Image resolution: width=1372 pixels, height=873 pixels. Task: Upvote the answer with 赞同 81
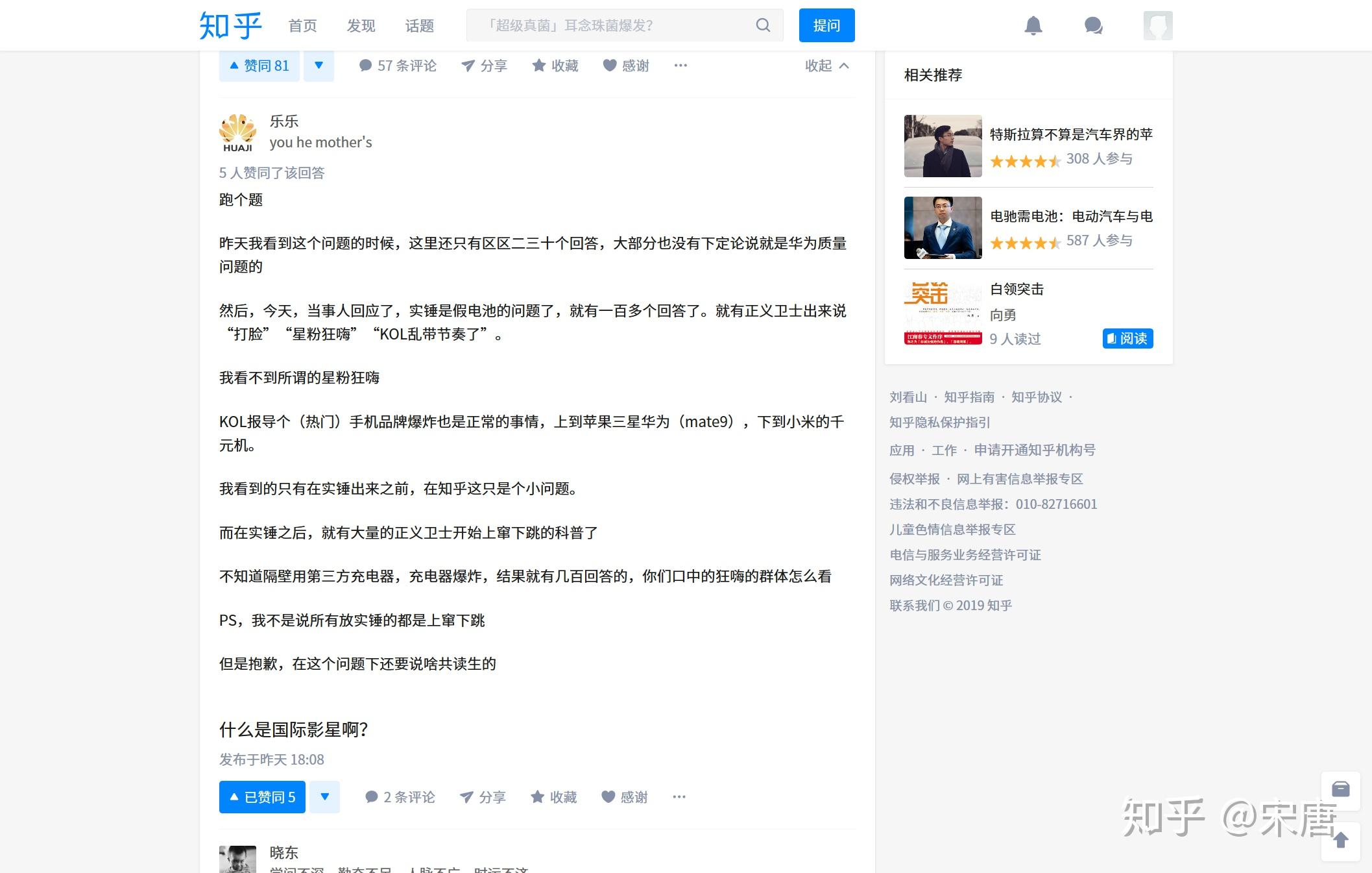coord(258,65)
